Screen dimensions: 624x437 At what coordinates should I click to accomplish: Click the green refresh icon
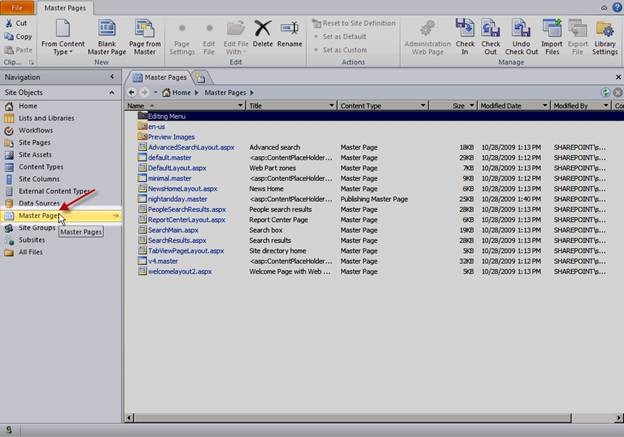[605, 92]
